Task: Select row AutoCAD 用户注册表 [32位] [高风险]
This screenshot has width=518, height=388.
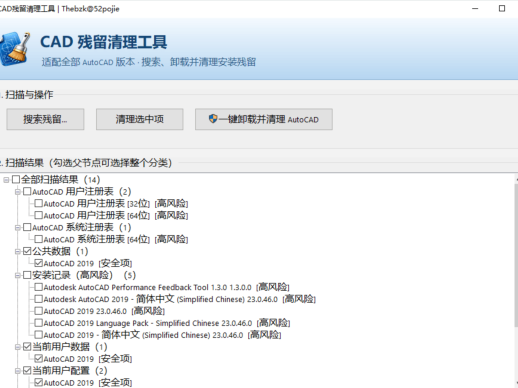Action: [116, 203]
